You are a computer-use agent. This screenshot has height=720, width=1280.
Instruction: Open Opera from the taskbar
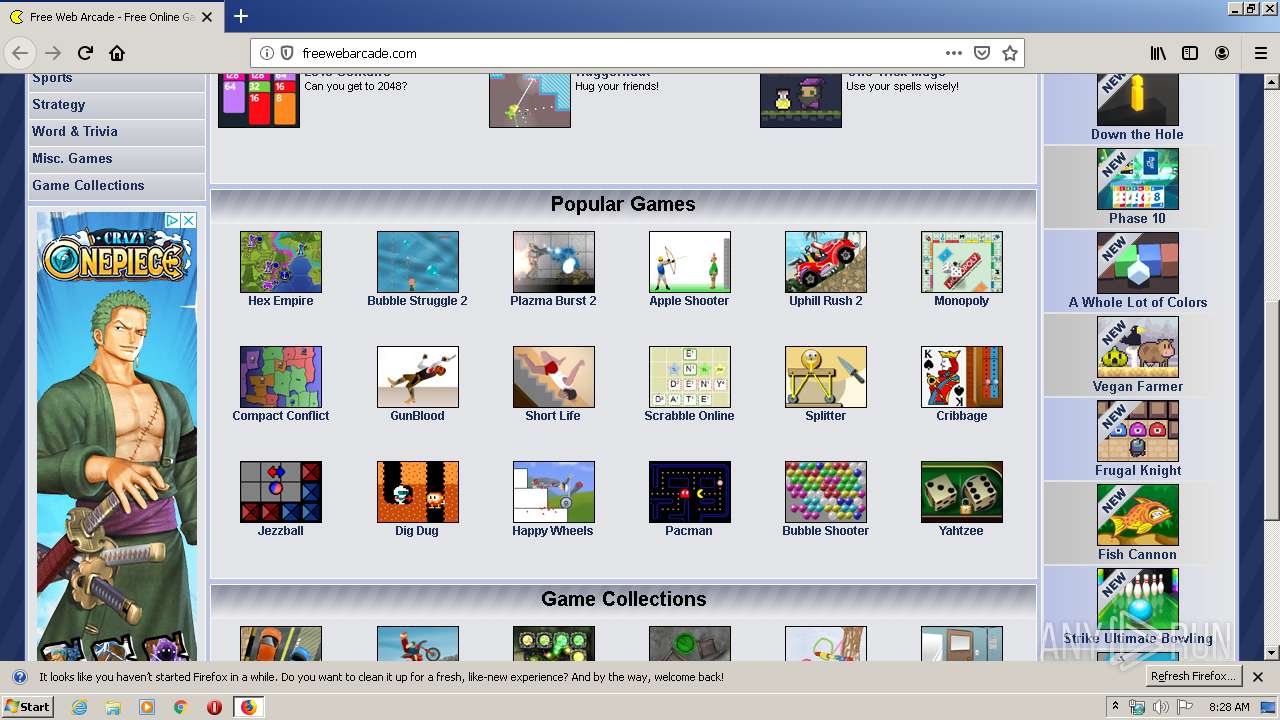[x=214, y=707]
